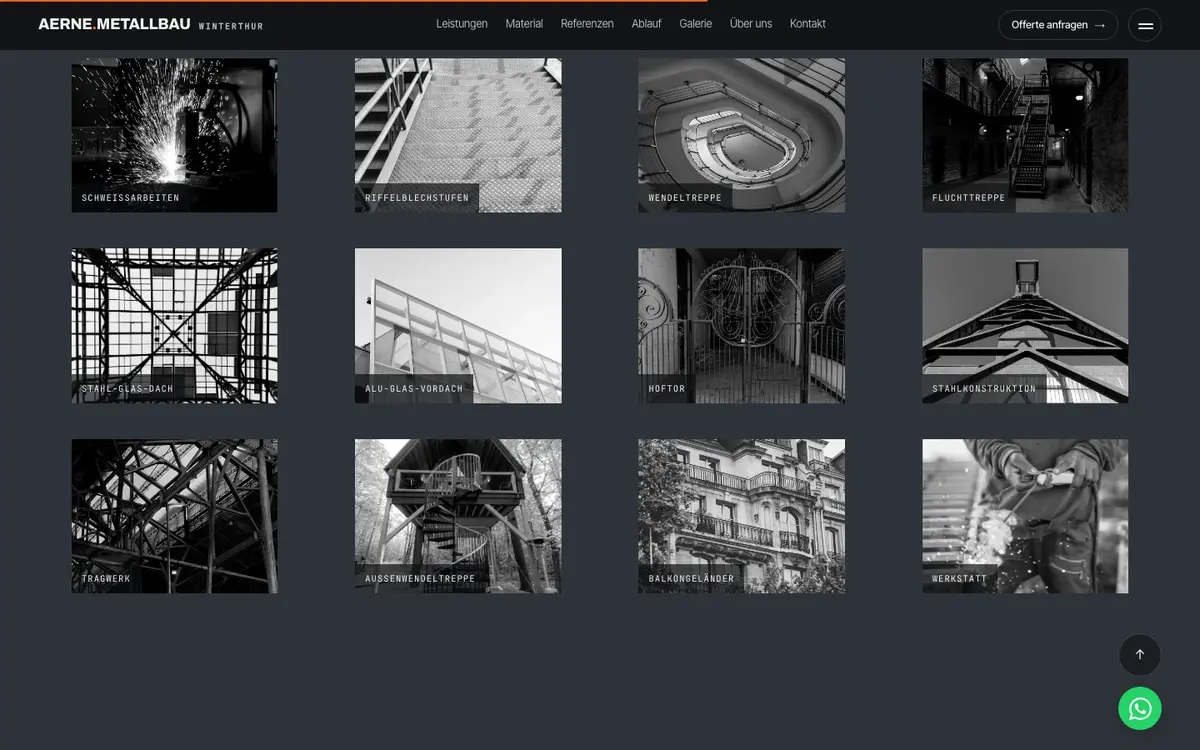The width and height of the screenshot is (1200, 750).
Task: View the Fluchttreppe photo
Action: (x=1025, y=135)
